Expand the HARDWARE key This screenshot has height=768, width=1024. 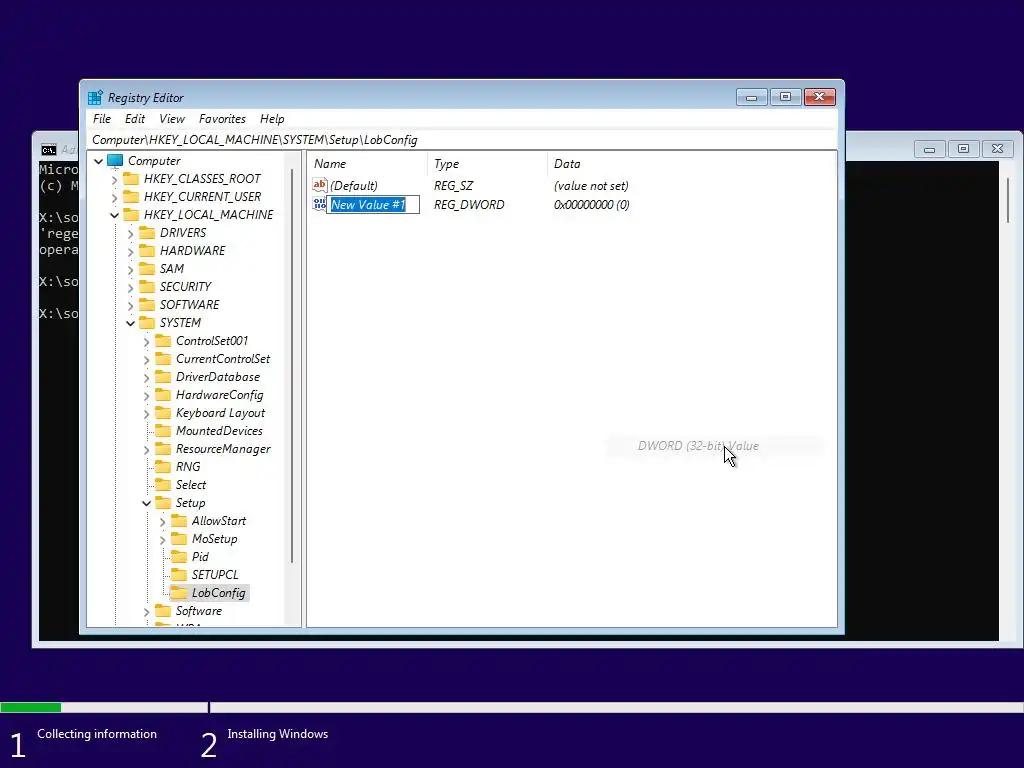[x=131, y=251]
